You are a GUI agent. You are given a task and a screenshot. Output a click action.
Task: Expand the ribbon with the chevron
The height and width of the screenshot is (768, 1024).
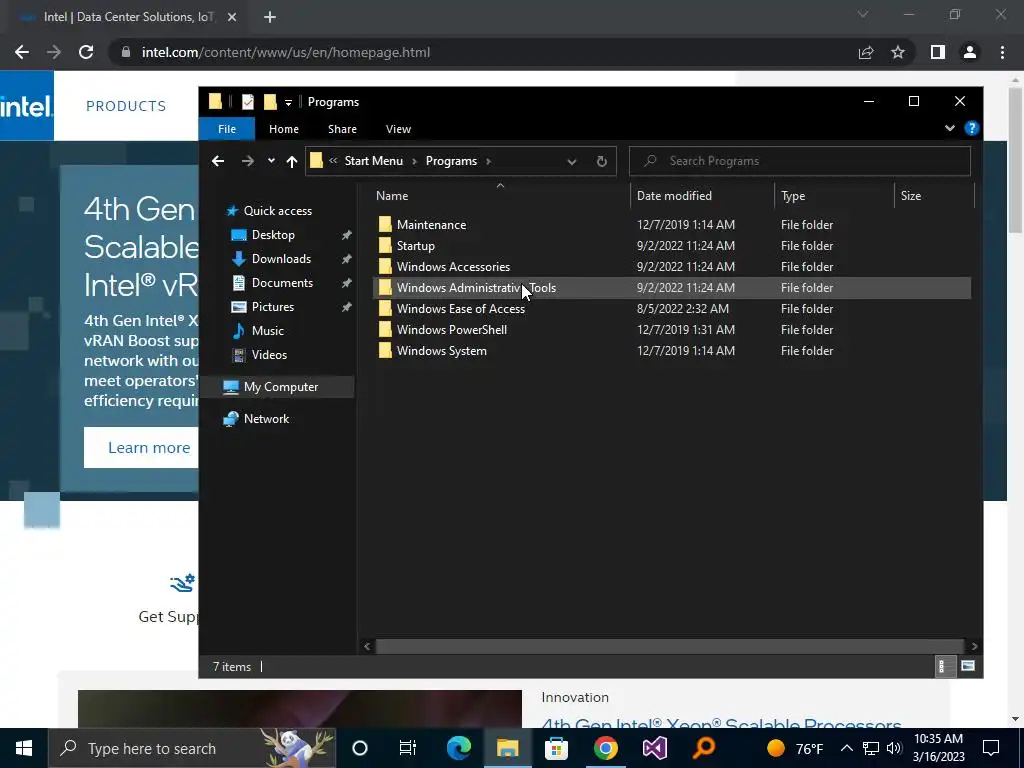950,129
